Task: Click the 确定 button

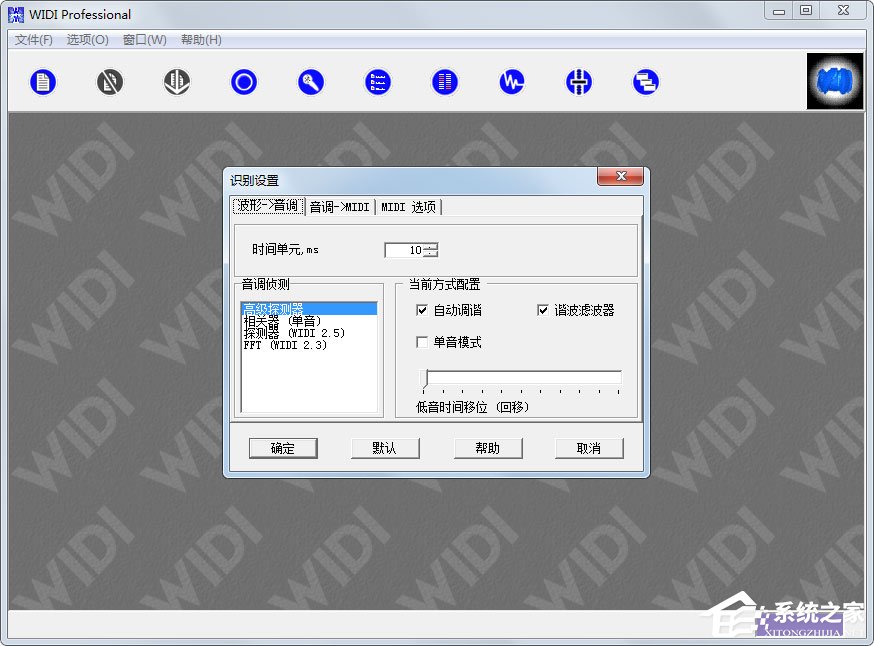Action: pyautogui.click(x=283, y=448)
